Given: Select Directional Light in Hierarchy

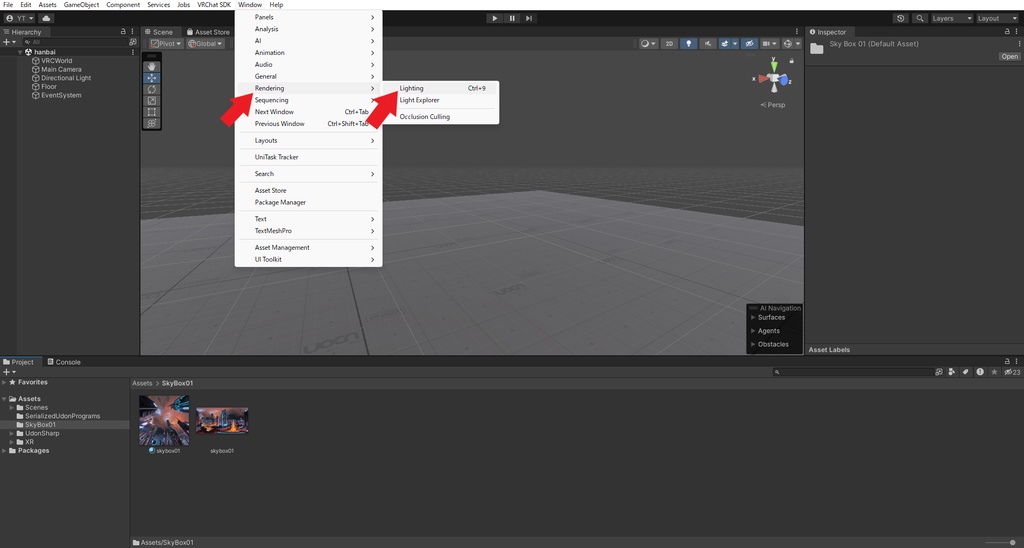Looking at the screenshot, I should coord(66,78).
